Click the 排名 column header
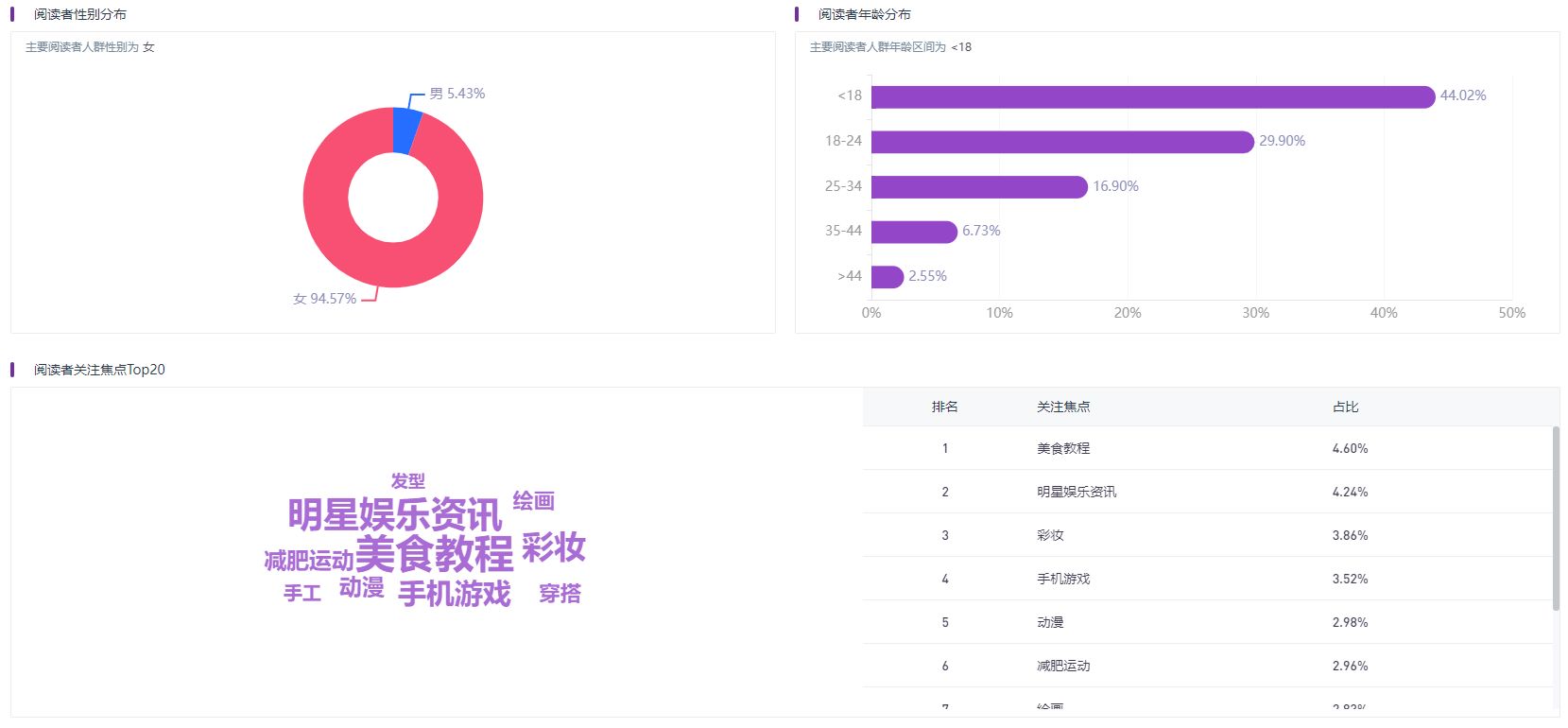Screen dimensions: 1568x728 (944, 407)
